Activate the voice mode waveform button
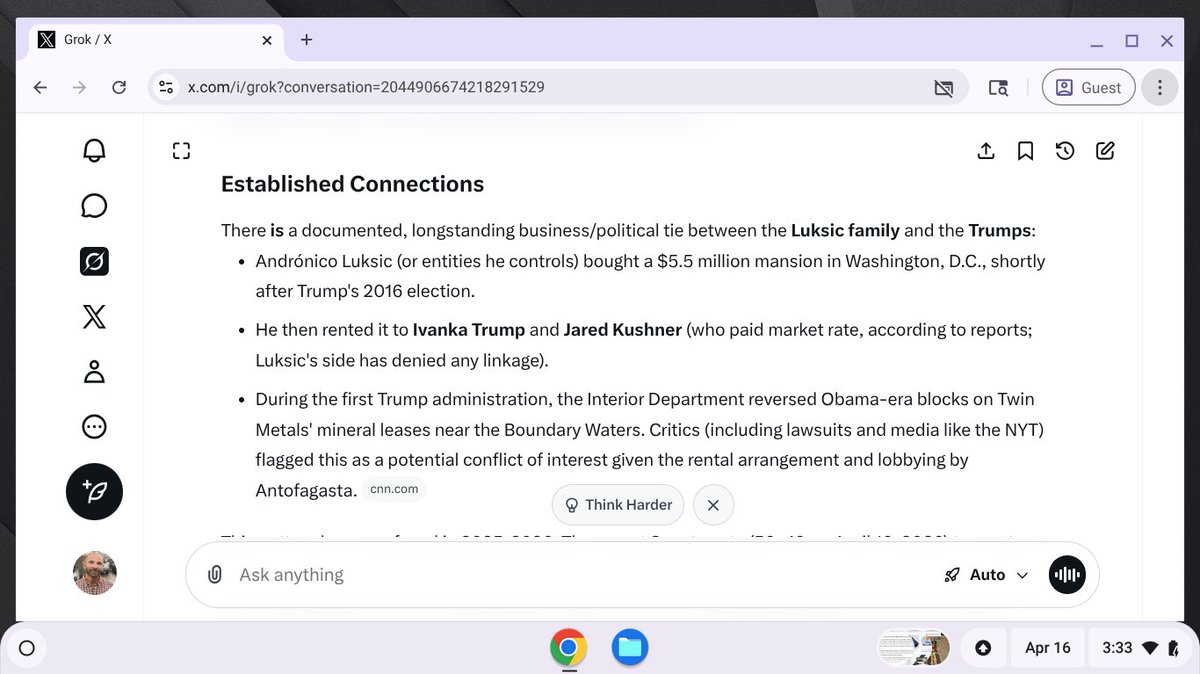 (1067, 574)
